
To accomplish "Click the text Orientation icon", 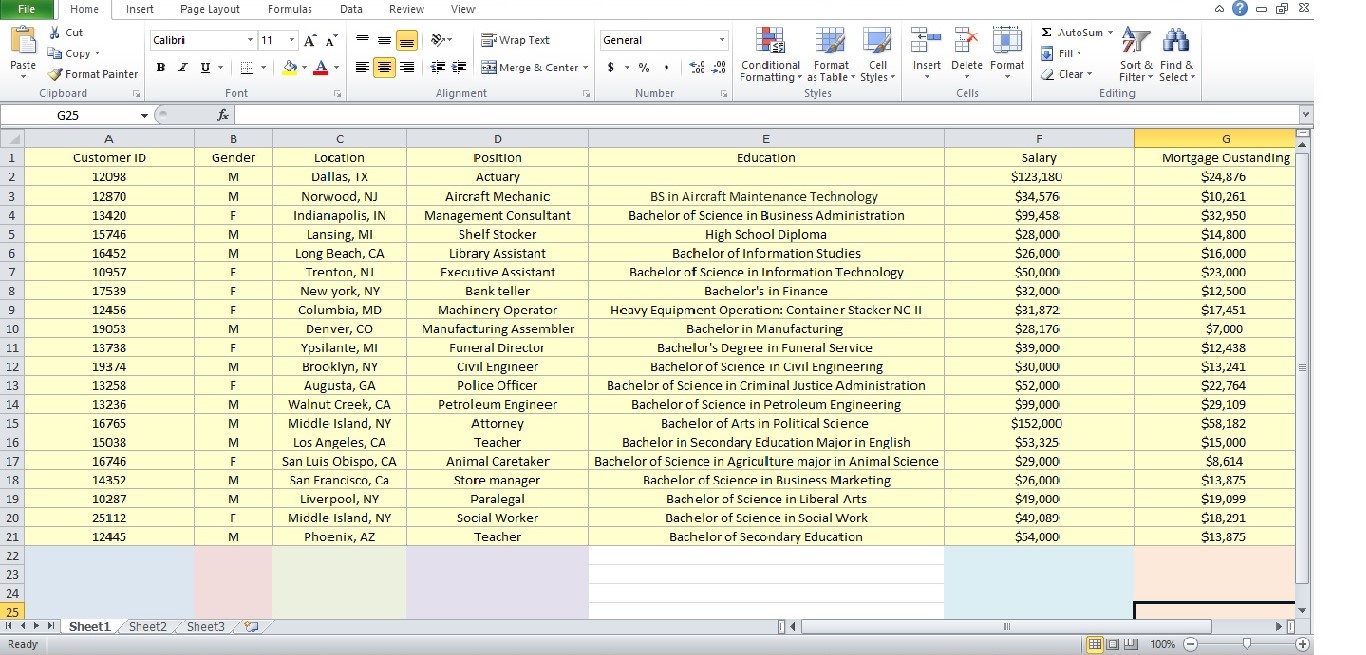I will 440,40.
